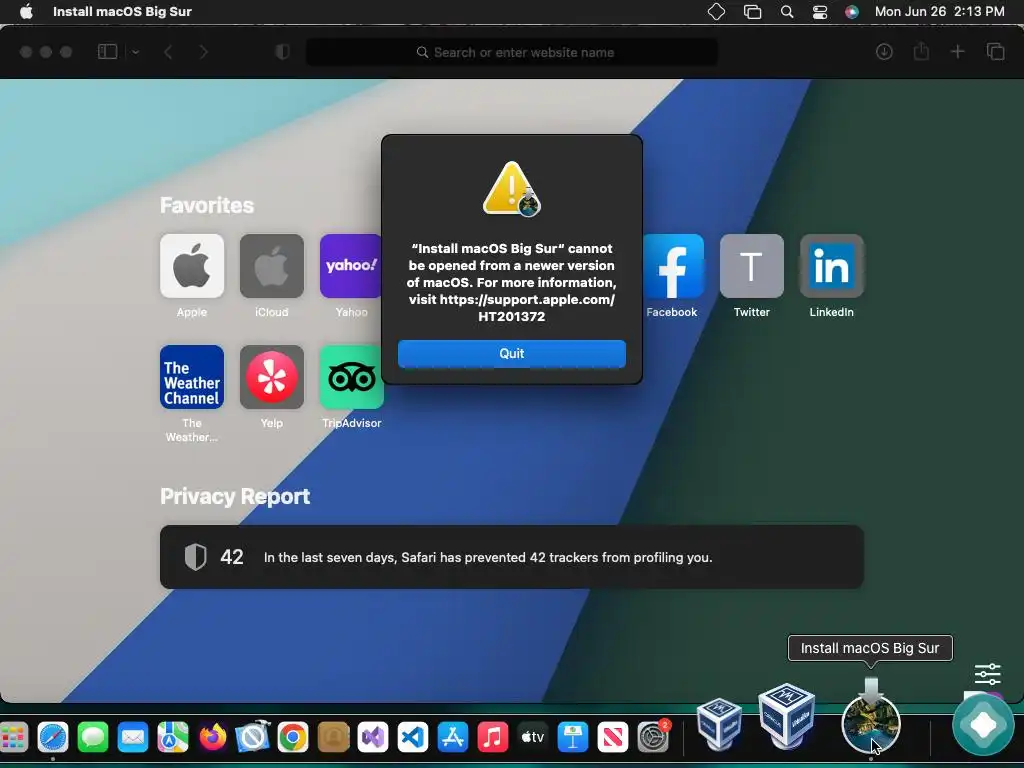This screenshot has width=1024, height=768.
Task: Open VirtualBox icon beside Install macOS Big Sur
Action: 786,715
